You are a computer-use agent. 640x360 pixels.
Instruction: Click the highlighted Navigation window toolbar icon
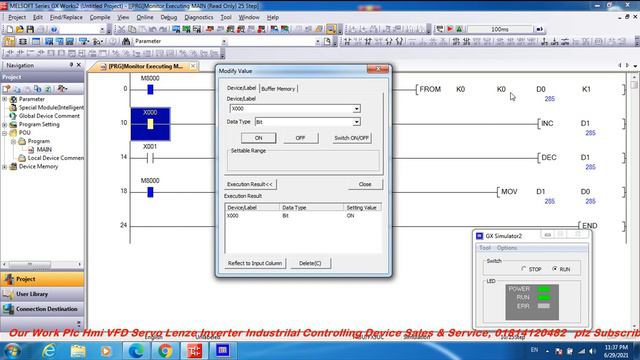9,42
